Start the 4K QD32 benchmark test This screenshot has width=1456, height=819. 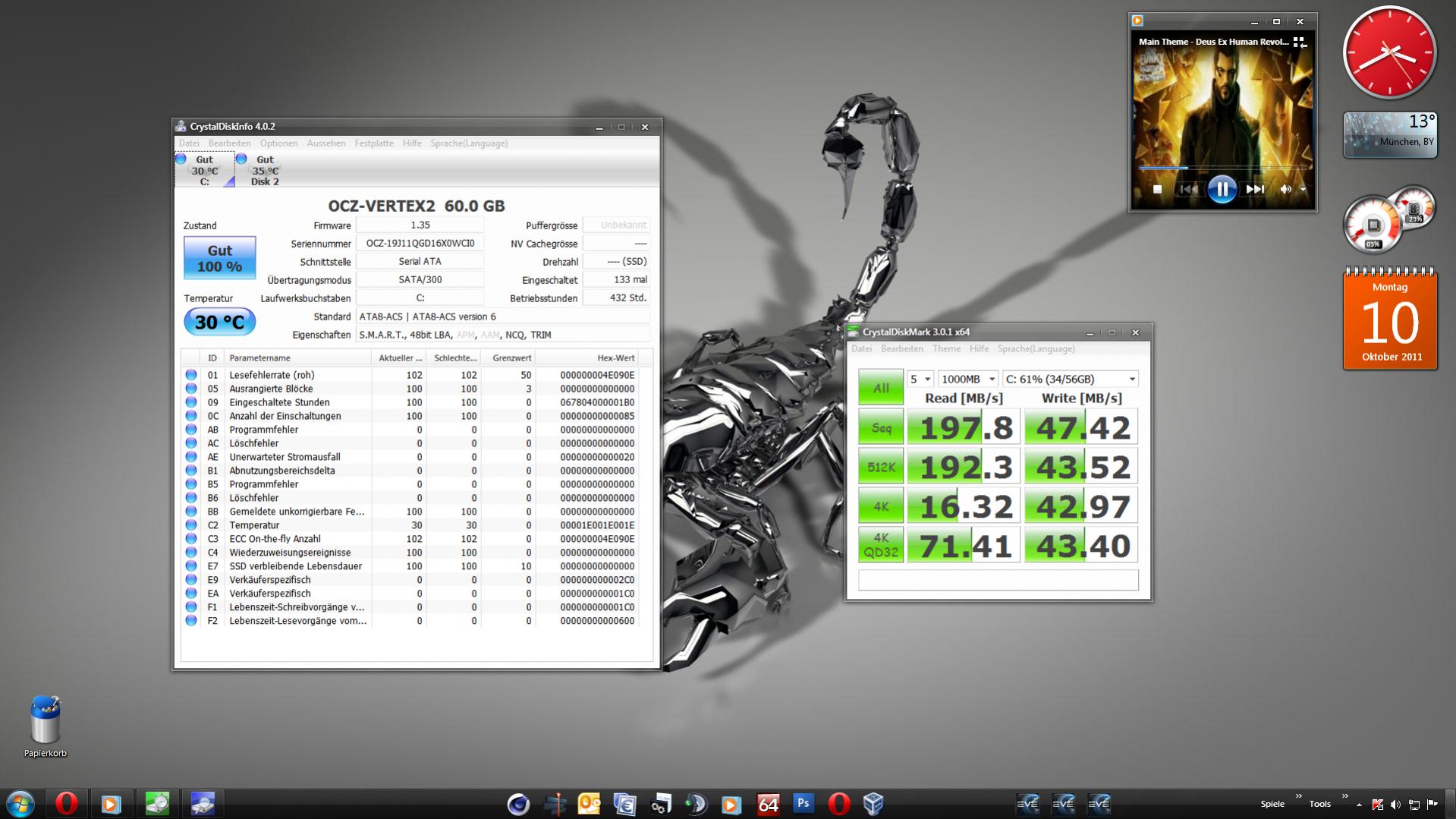click(x=881, y=546)
